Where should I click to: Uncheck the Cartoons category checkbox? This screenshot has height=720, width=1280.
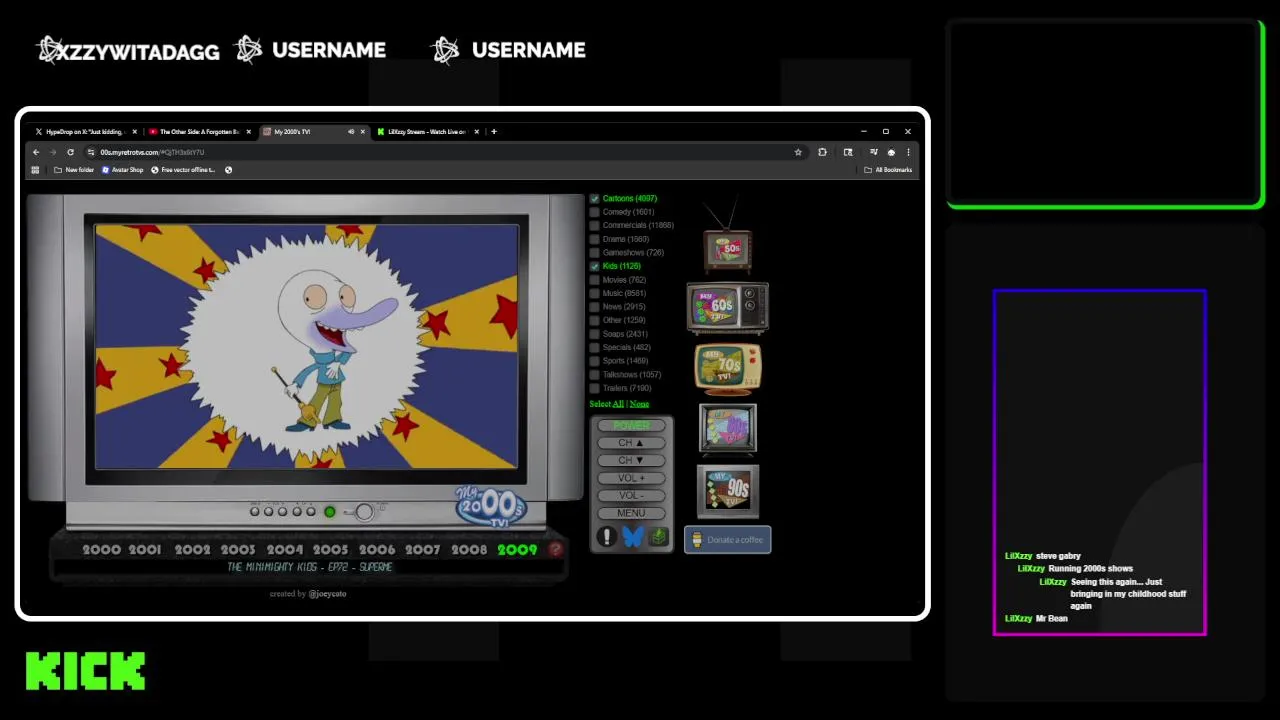pos(594,198)
